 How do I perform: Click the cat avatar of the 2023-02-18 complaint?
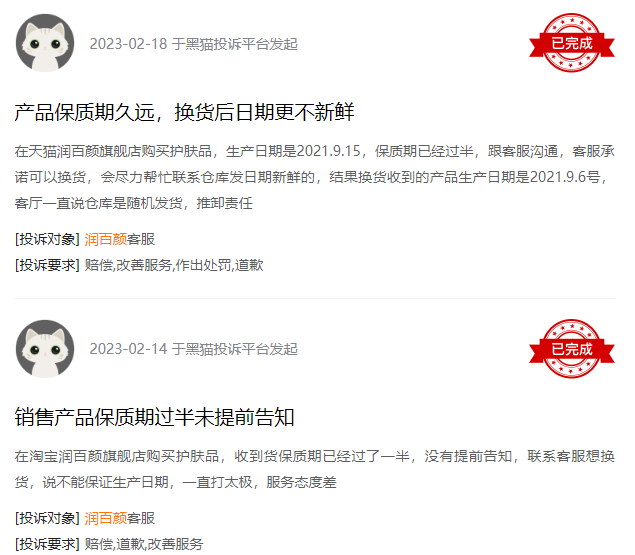(45, 43)
